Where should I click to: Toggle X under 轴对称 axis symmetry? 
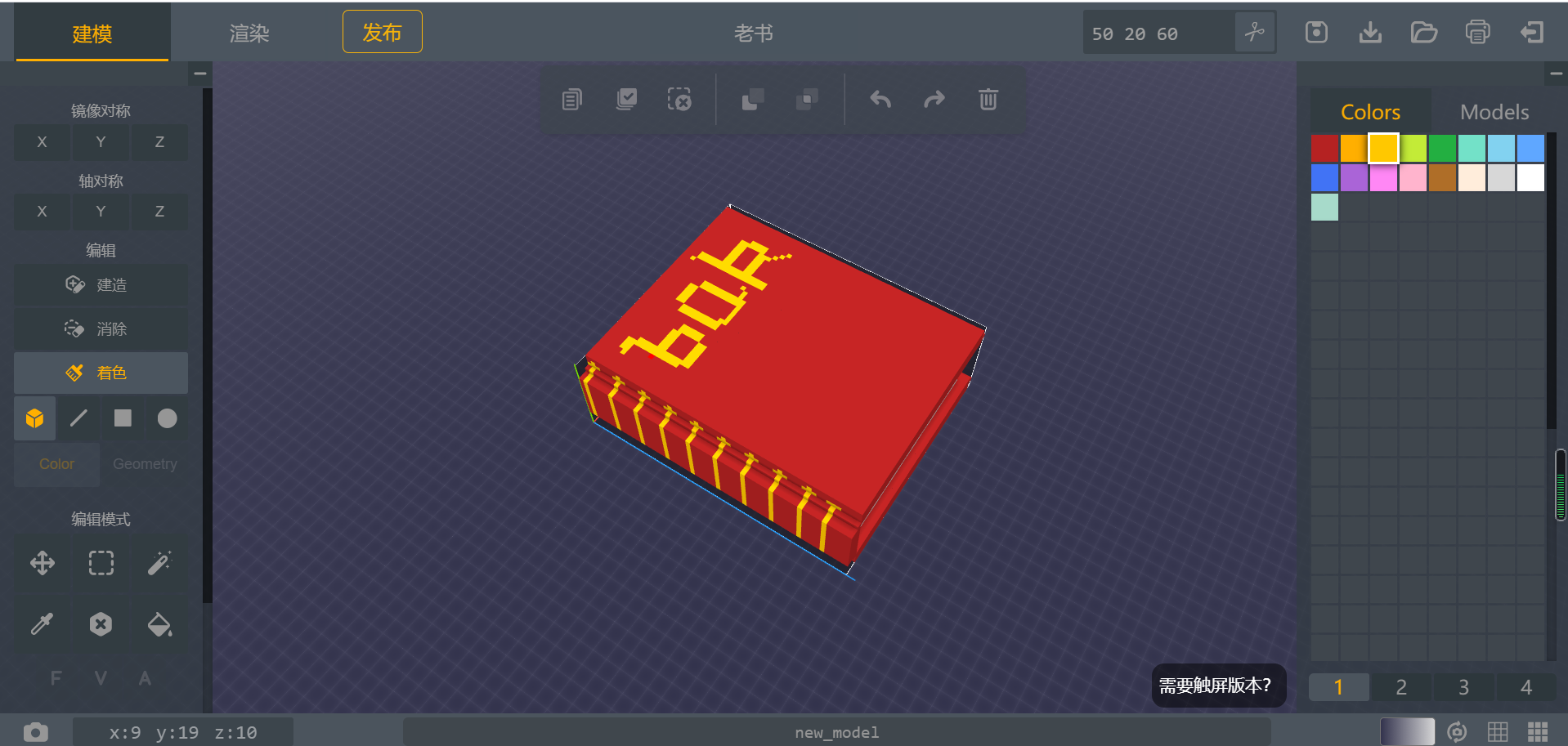point(43,212)
